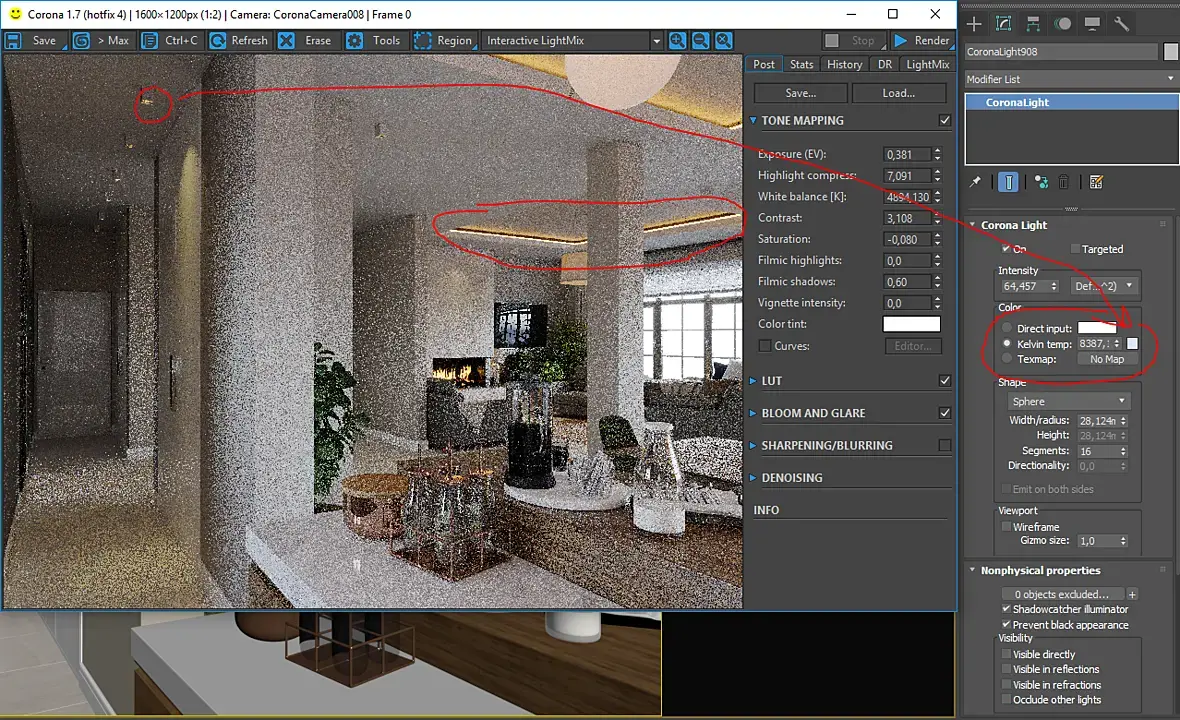Click the Curves Editor button
The image size is (1180, 720).
coord(913,346)
